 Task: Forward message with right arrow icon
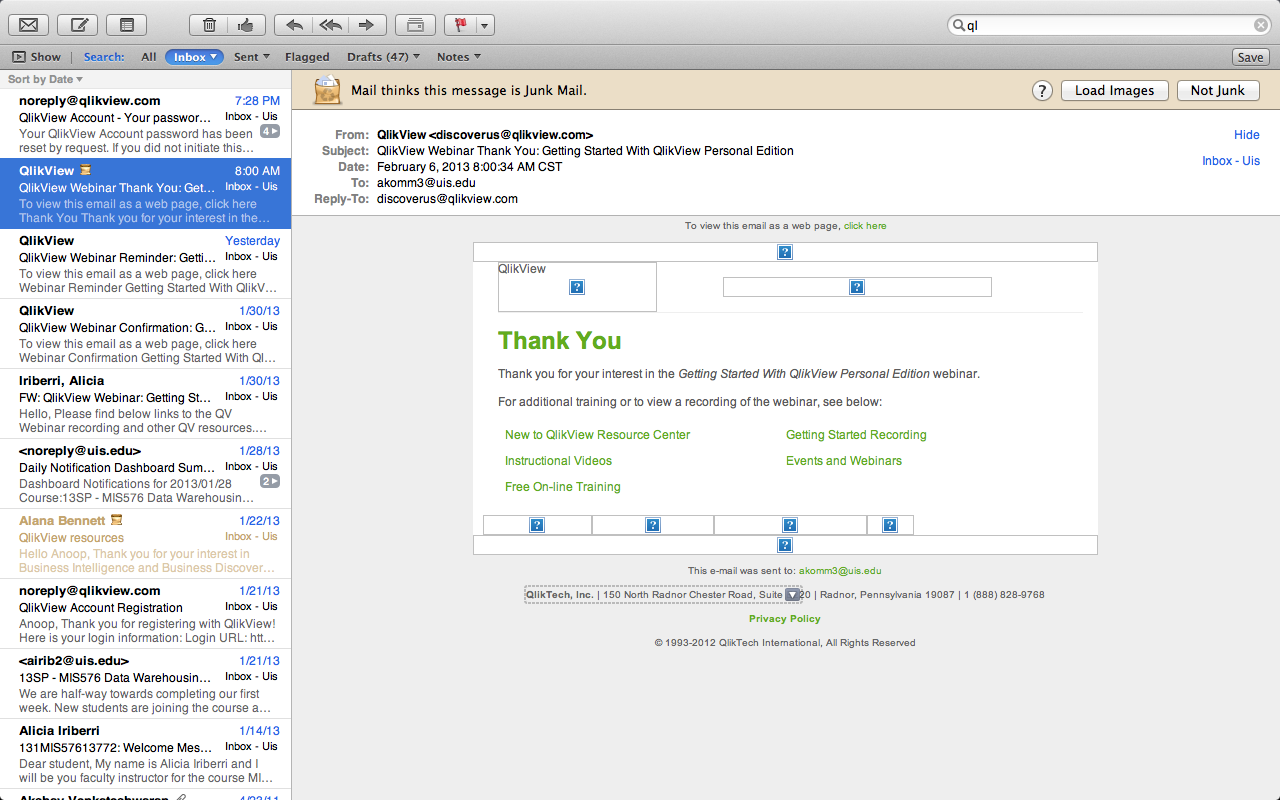(x=367, y=25)
